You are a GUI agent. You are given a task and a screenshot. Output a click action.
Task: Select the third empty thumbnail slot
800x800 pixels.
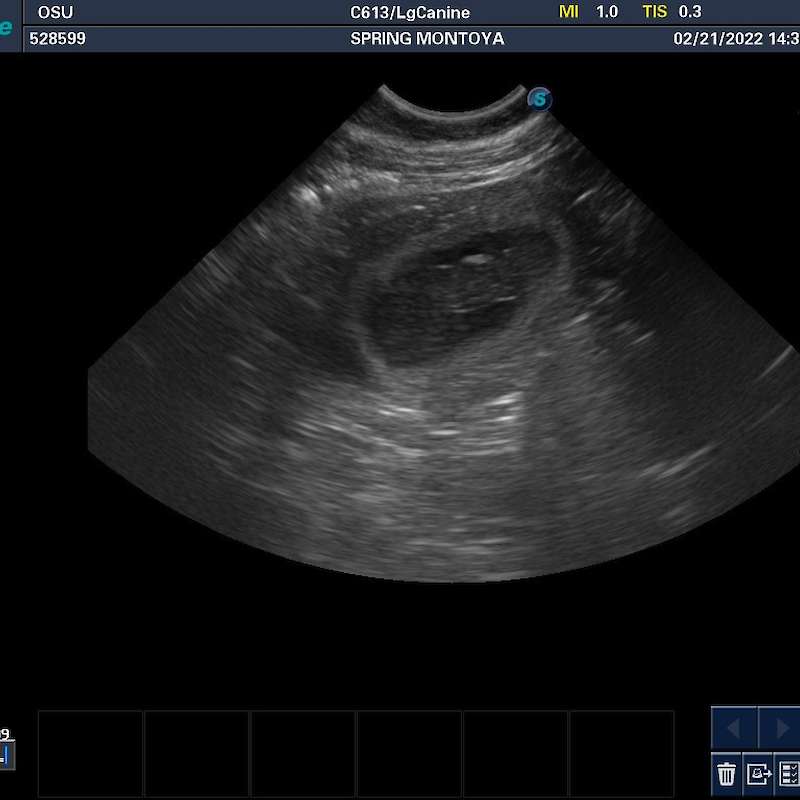pyautogui.click(x=303, y=753)
